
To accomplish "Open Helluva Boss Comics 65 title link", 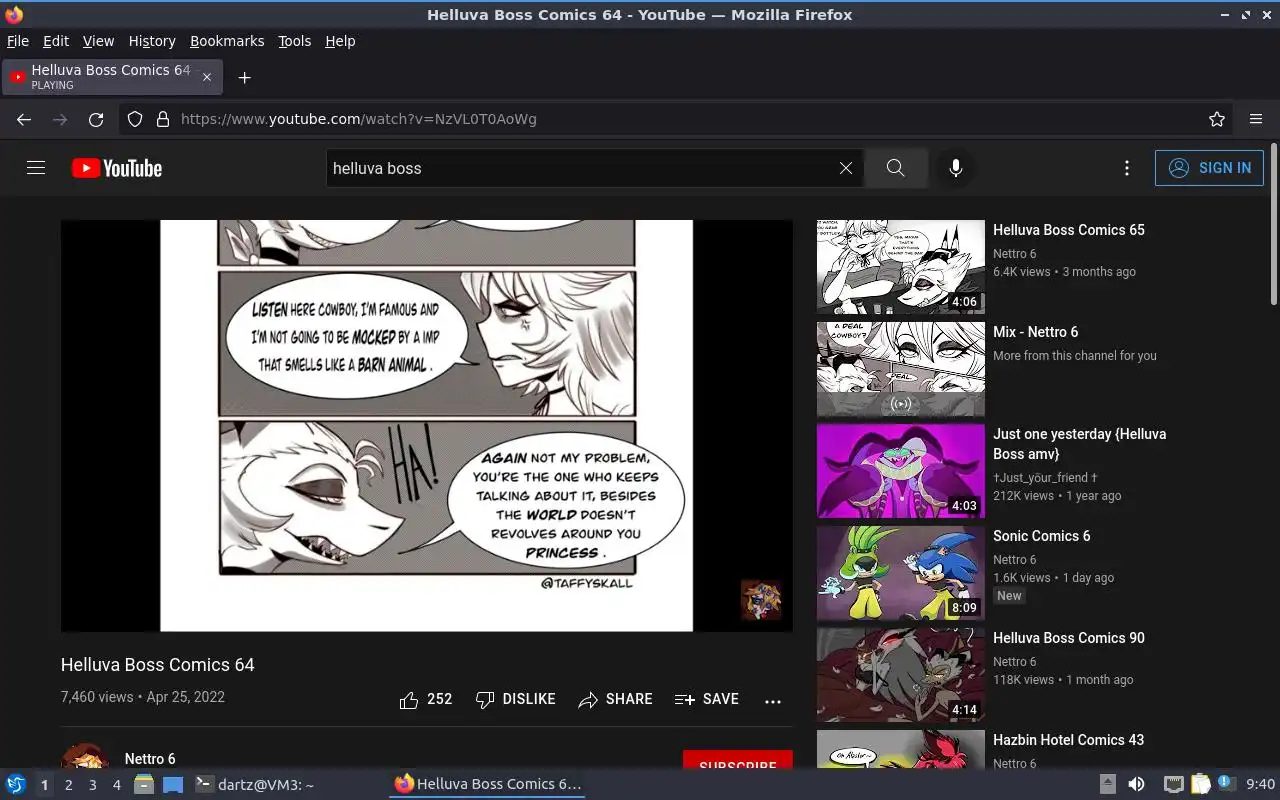I will point(1068,230).
